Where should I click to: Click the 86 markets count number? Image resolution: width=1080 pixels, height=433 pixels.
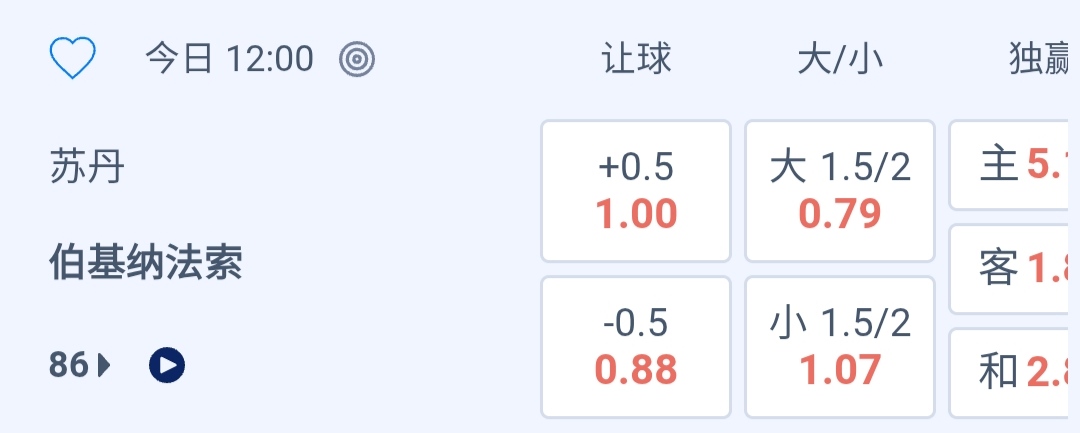pyautogui.click(x=69, y=366)
